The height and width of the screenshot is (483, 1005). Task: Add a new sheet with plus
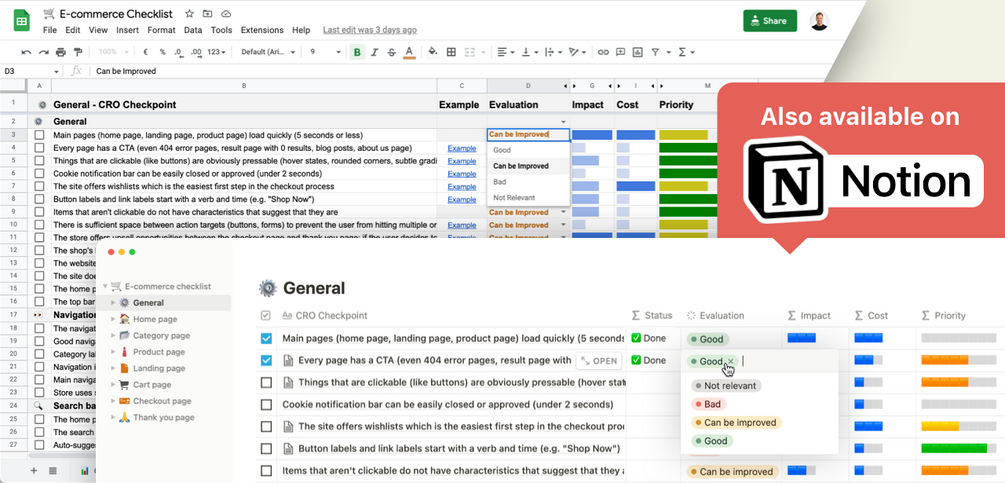[34, 470]
